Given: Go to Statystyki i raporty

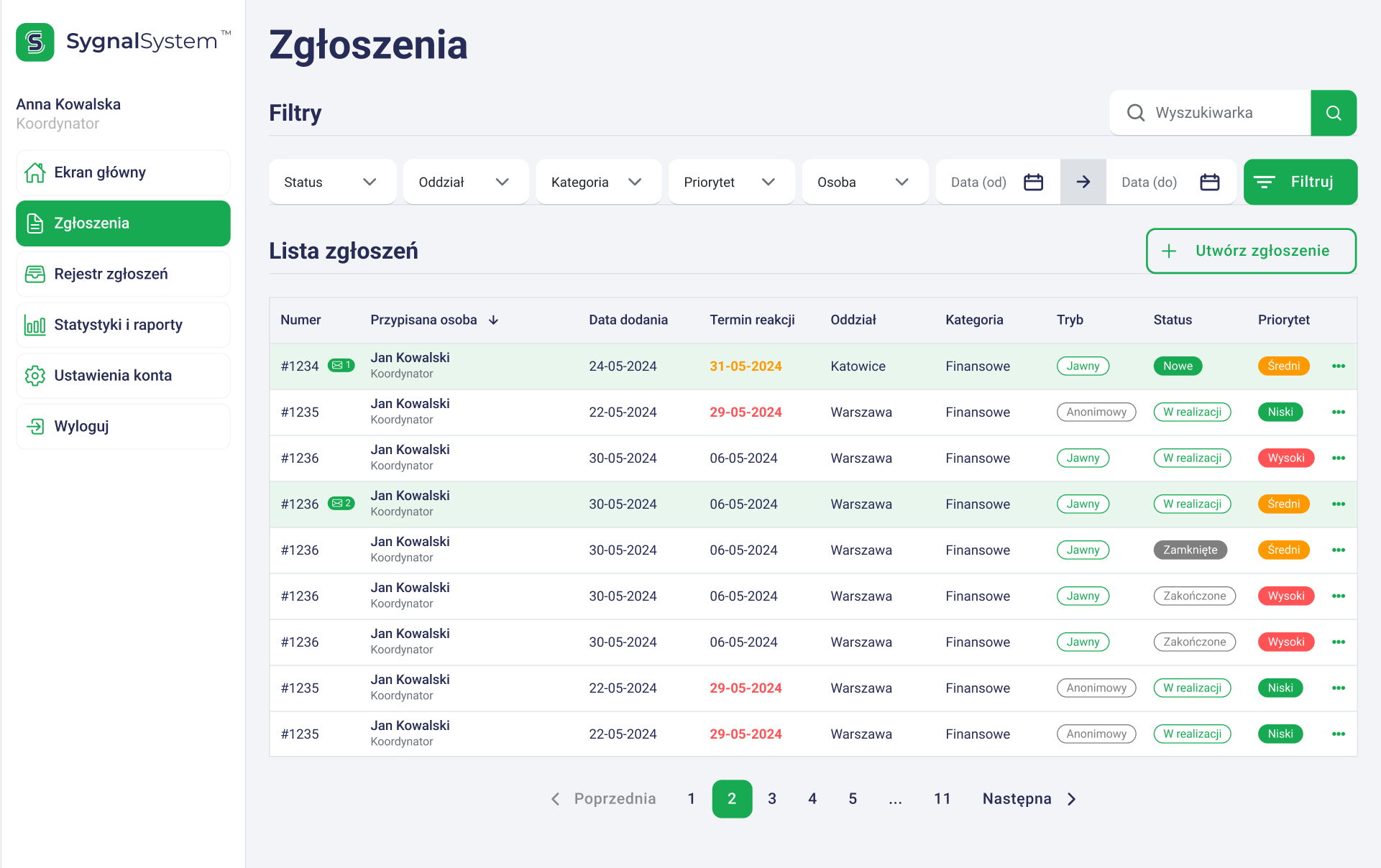Looking at the screenshot, I should coord(123,325).
